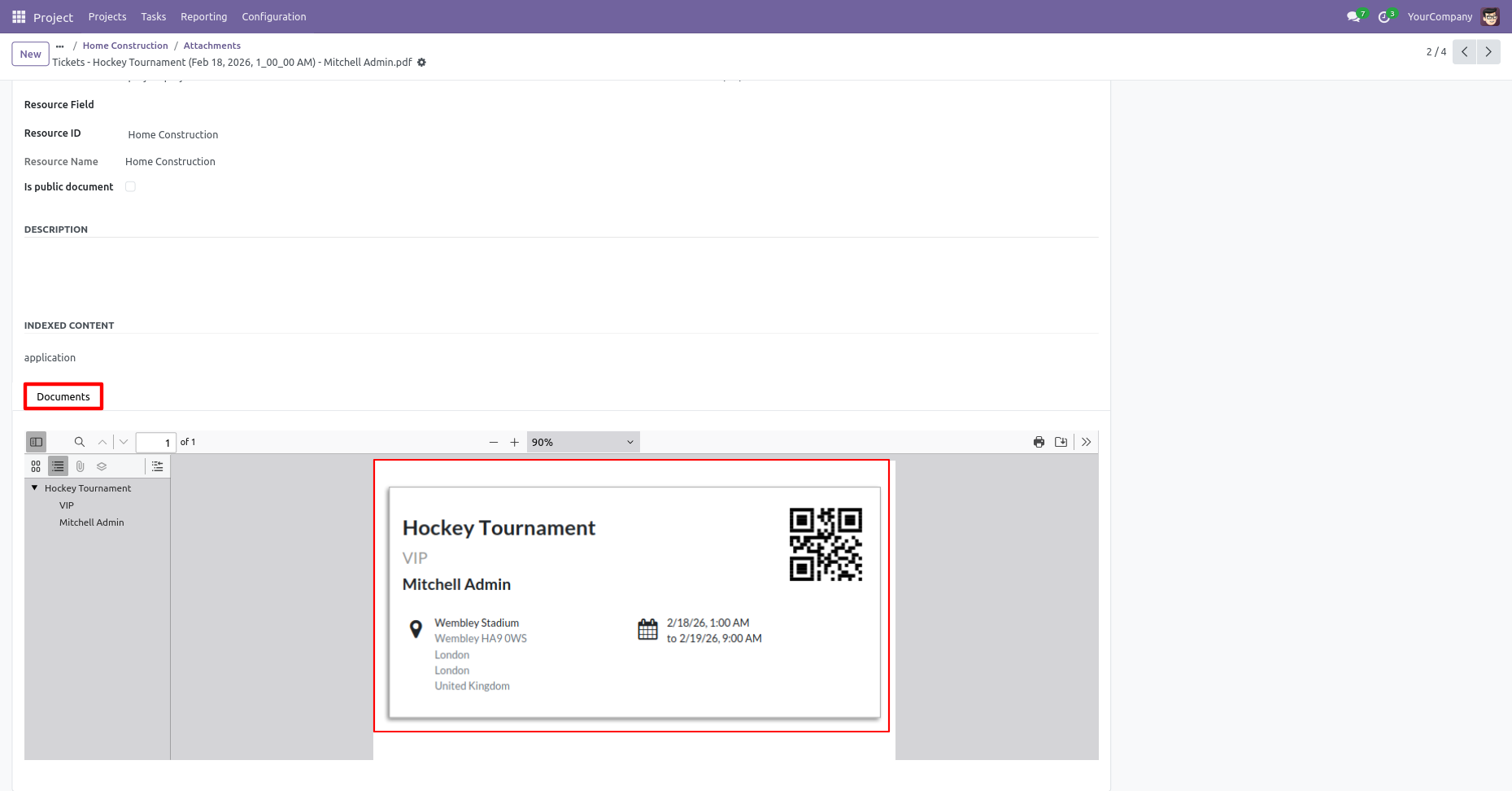The width and height of the screenshot is (1512, 791).
Task: Select Hockey Tournament outline entry
Action: click(88, 488)
